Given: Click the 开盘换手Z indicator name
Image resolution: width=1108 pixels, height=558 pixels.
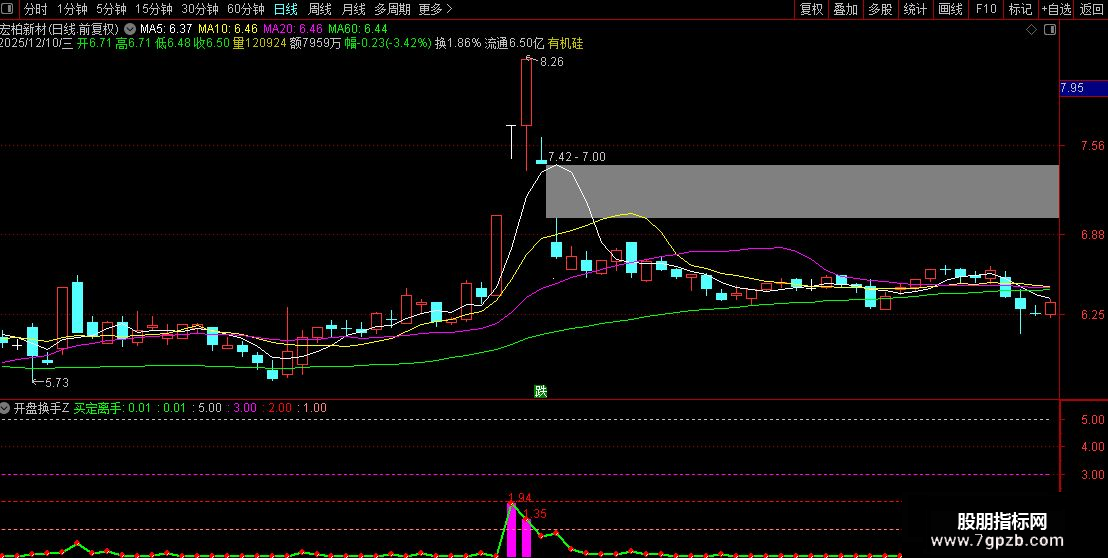Looking at the screenshot, I should [x=41, y=408].
